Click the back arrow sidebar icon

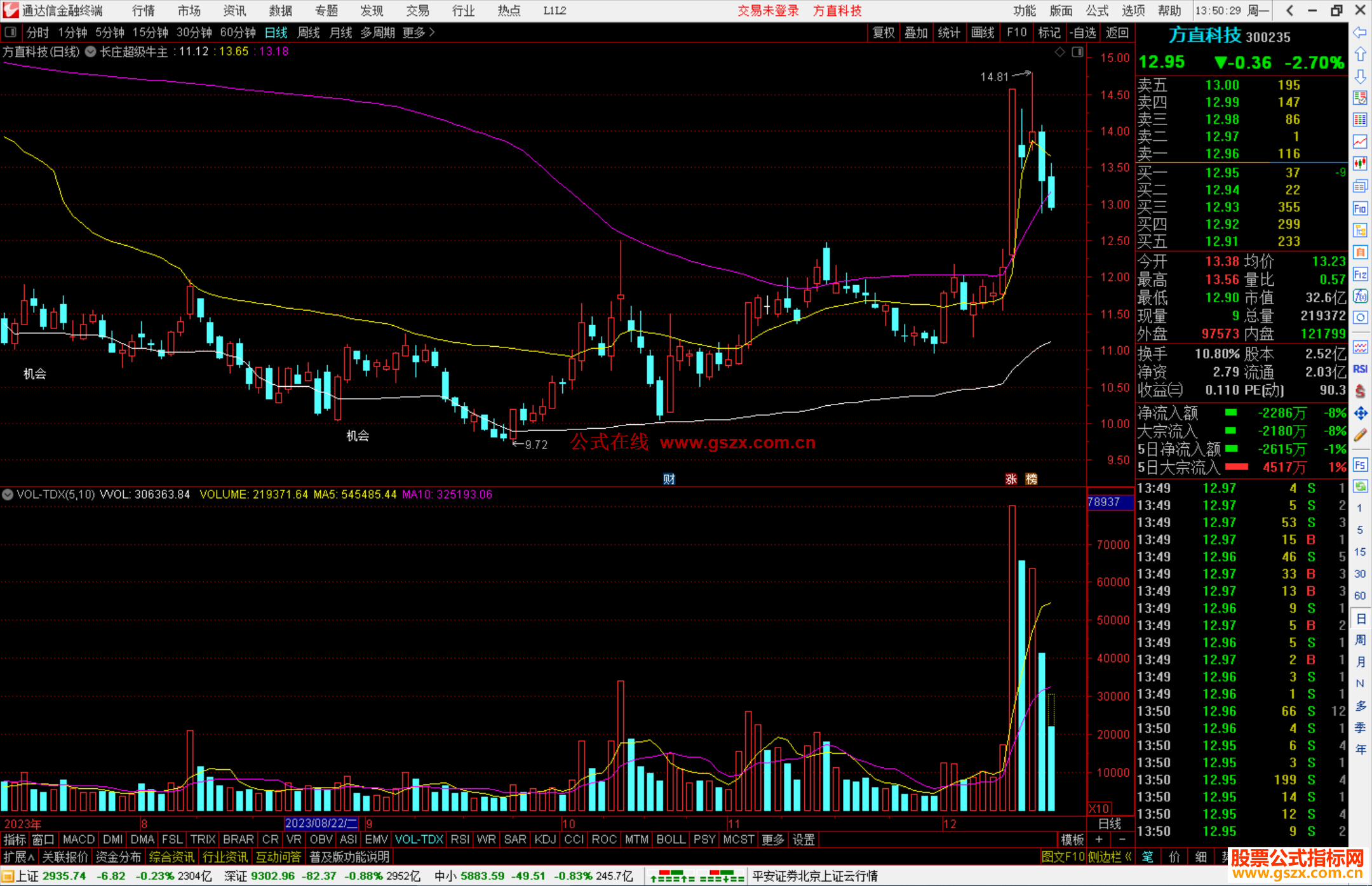tap(1360, 32)
